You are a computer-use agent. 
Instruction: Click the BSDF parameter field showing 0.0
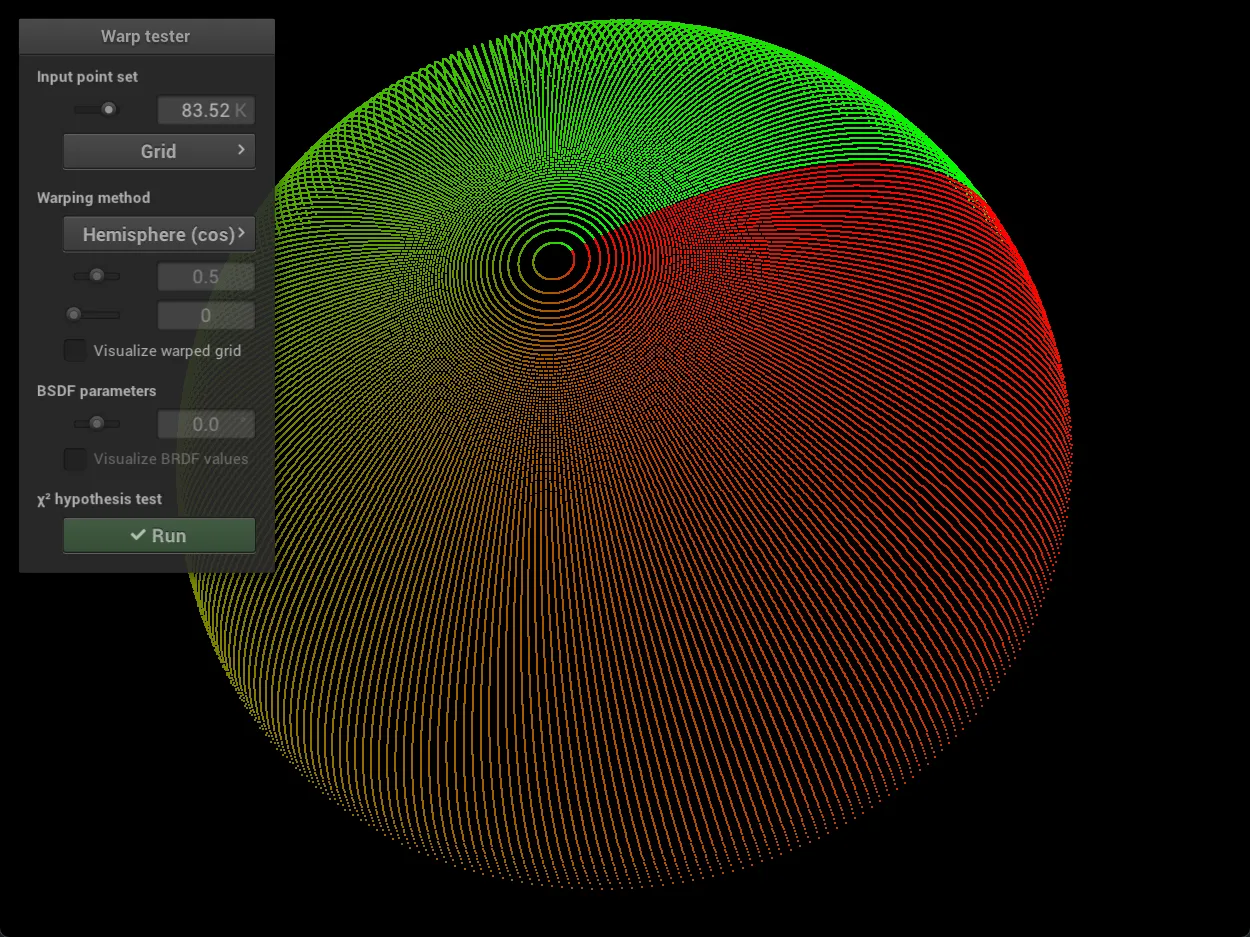coord(206,425)
